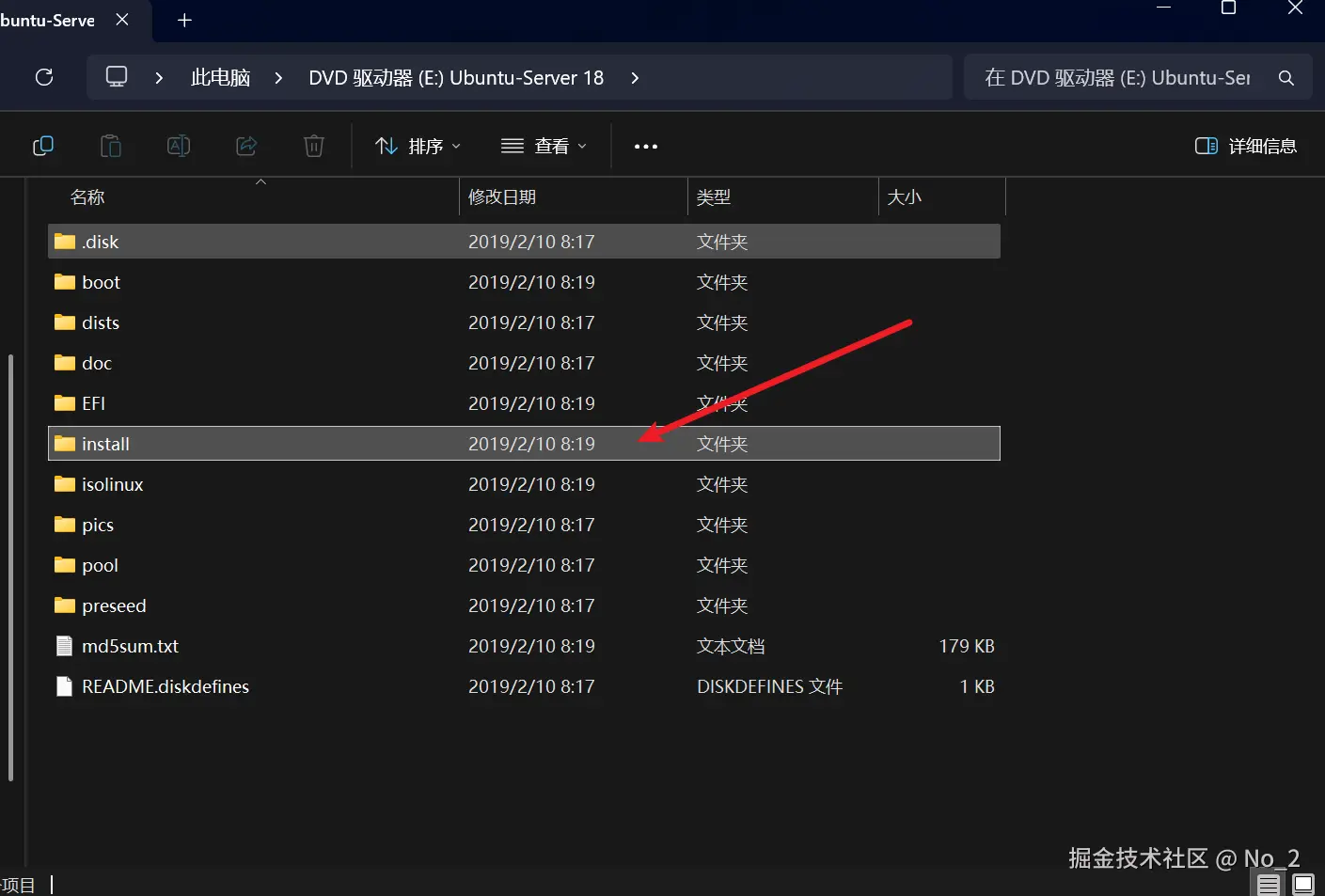This screenshot has width=1325, height=896.
Task: Click the EFI folder icon
Action: 65,403
